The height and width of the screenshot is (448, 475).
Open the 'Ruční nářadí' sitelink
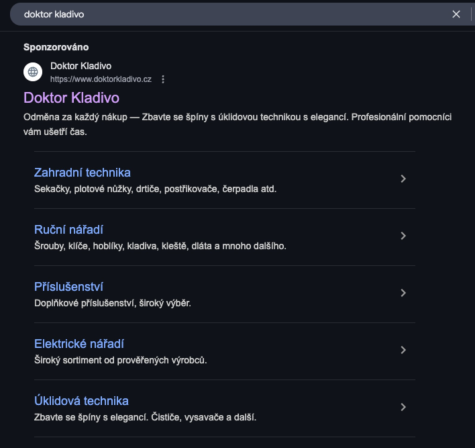tap(69, 230)
